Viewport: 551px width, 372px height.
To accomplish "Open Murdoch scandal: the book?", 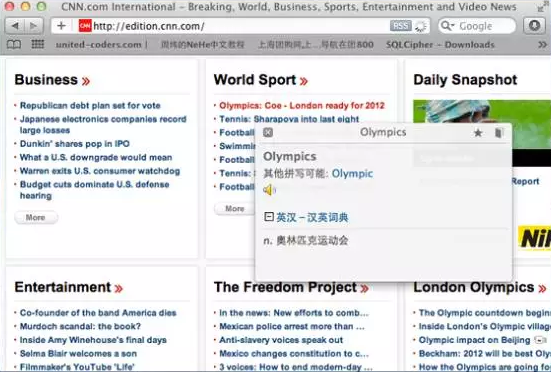I will 80,326.
